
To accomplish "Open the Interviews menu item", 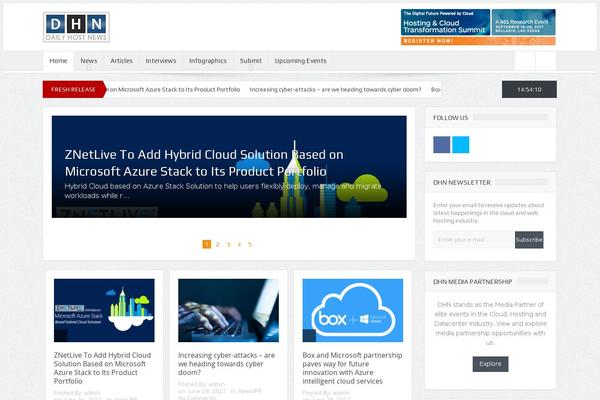I will click(x=161, y=61).
